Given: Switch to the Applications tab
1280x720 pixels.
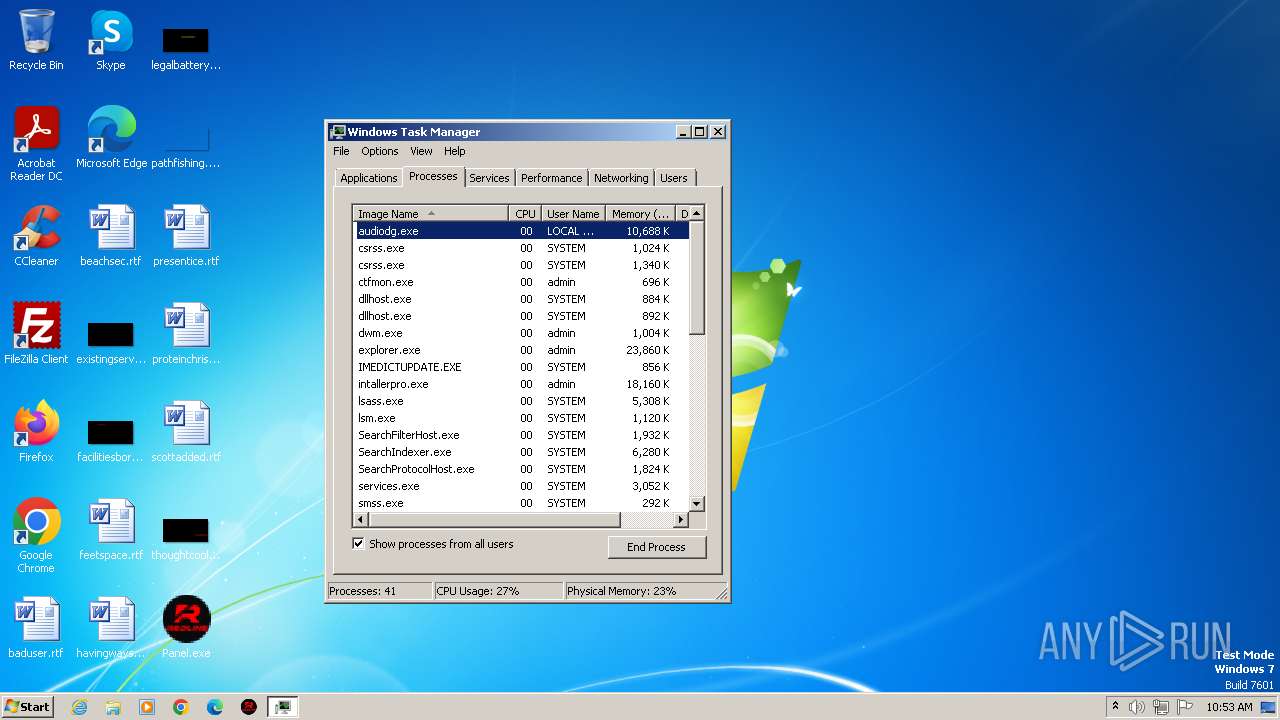Looking at the screenshot, I should 369,178.
